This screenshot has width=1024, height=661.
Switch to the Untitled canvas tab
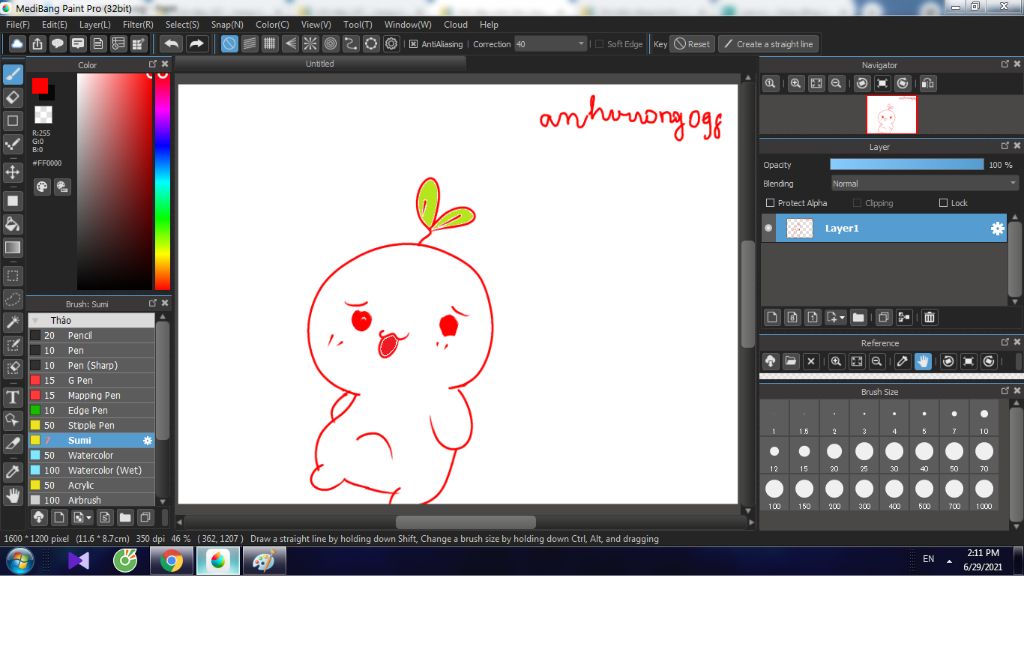tap(320, 63)
